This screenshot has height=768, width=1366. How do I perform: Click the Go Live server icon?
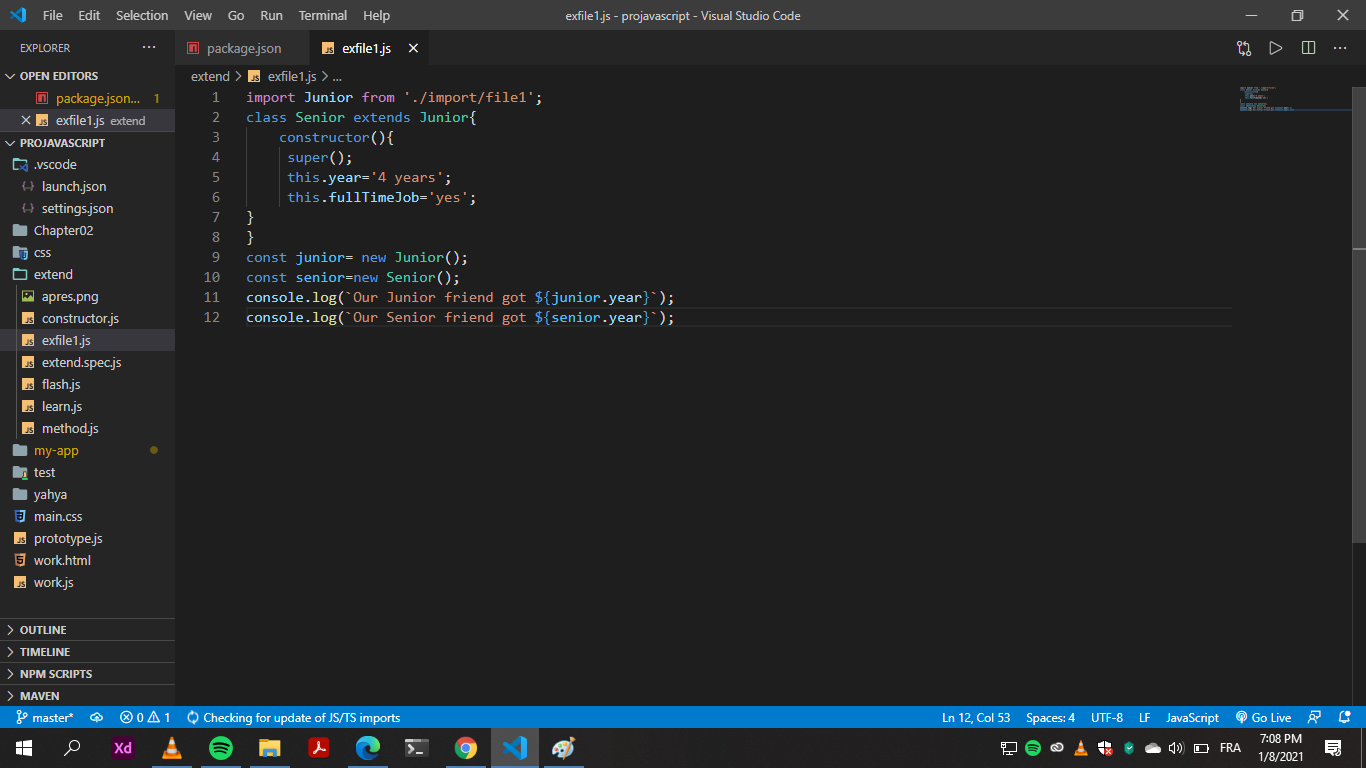(1263, 717)
